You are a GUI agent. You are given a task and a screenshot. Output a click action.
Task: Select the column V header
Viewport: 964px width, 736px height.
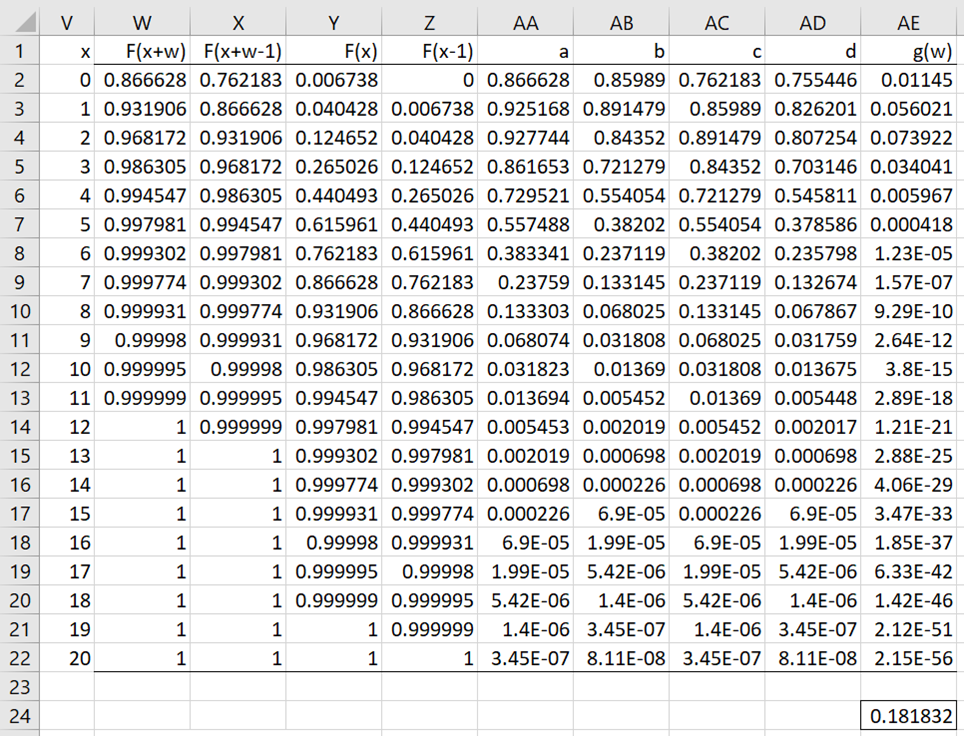coord(66,23)
